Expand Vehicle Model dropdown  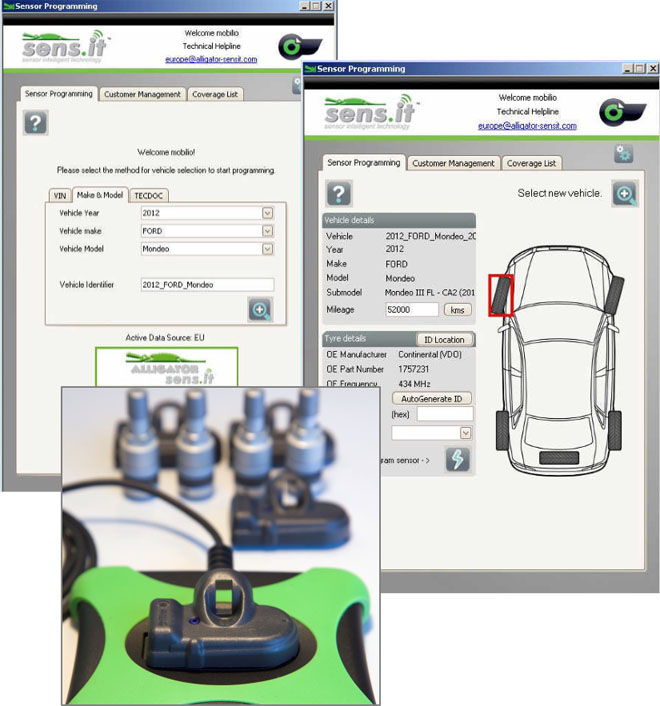267,249
